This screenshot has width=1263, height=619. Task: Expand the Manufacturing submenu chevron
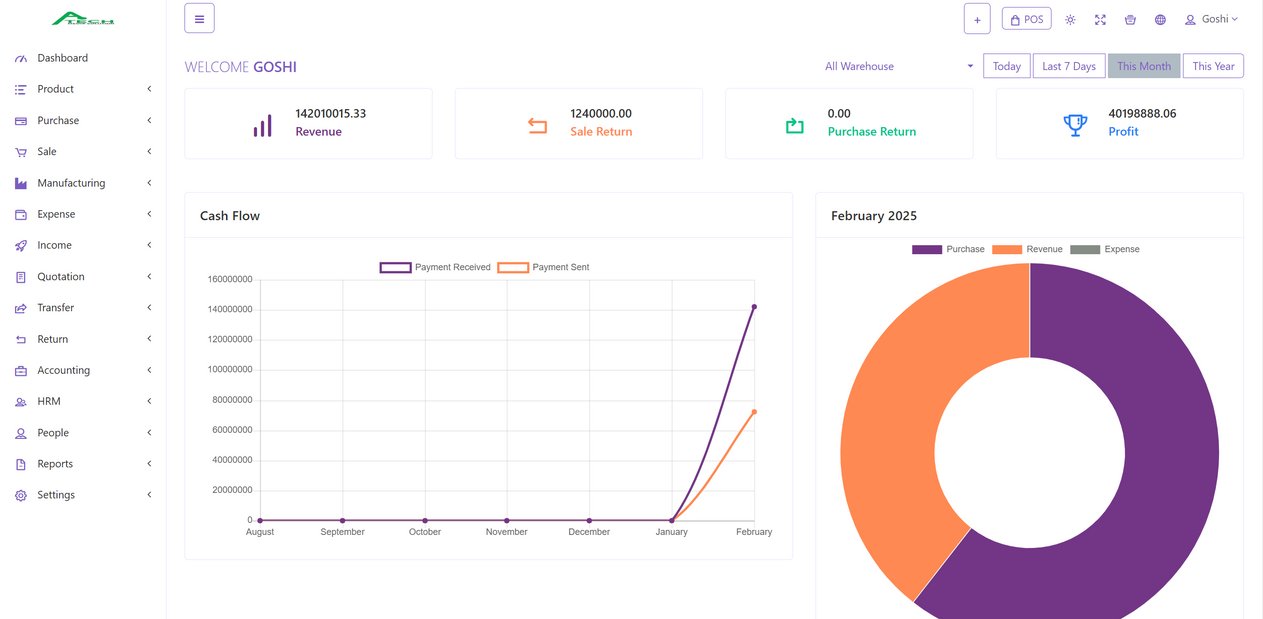[149, 183]
